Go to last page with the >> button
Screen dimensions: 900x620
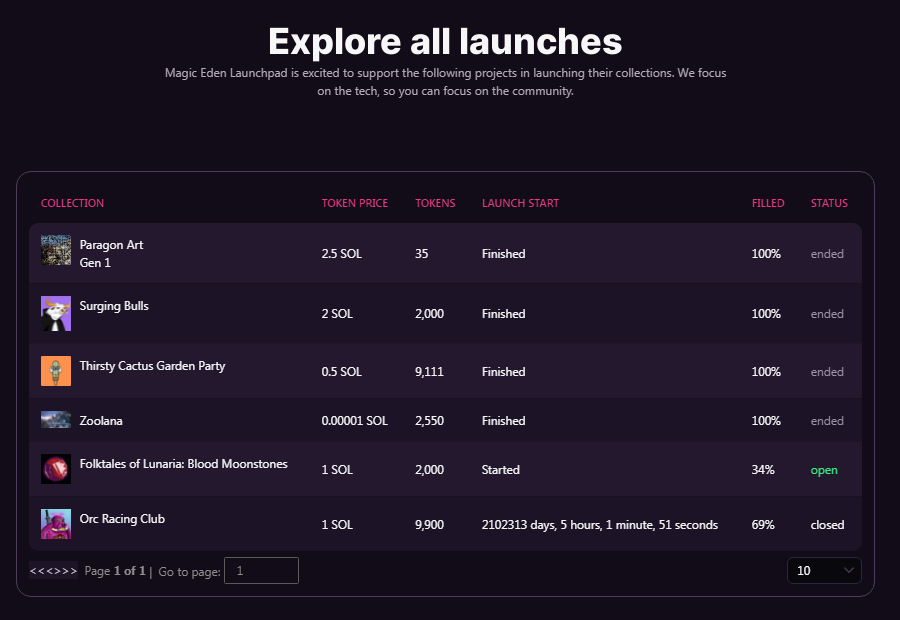71,571
